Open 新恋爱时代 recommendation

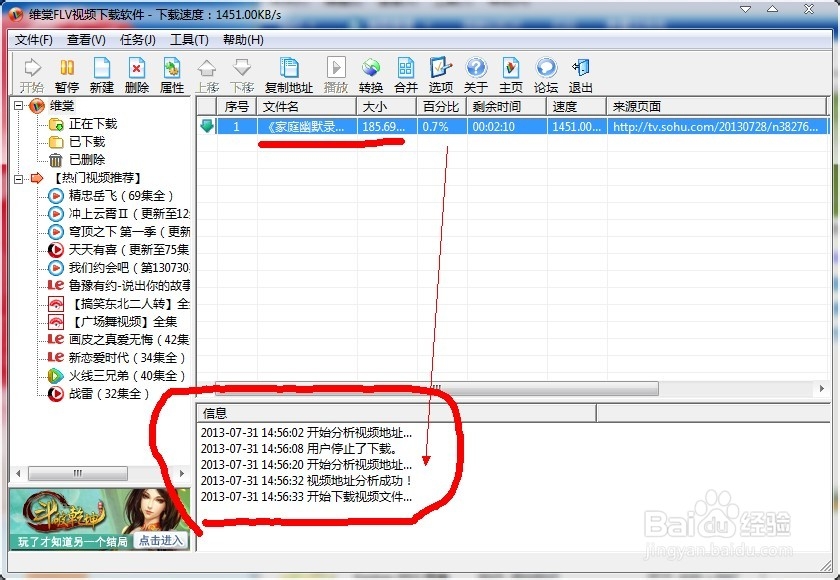[127, 358]
